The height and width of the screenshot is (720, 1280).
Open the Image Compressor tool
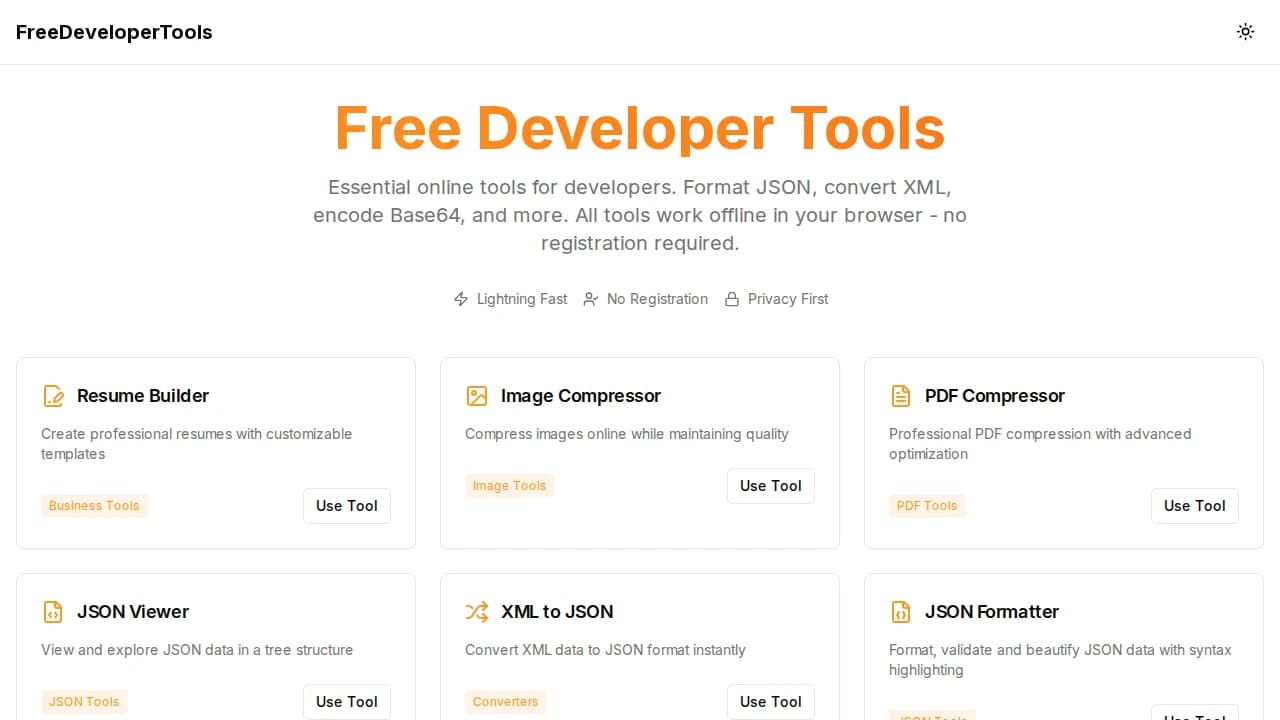tap(770, 486)
